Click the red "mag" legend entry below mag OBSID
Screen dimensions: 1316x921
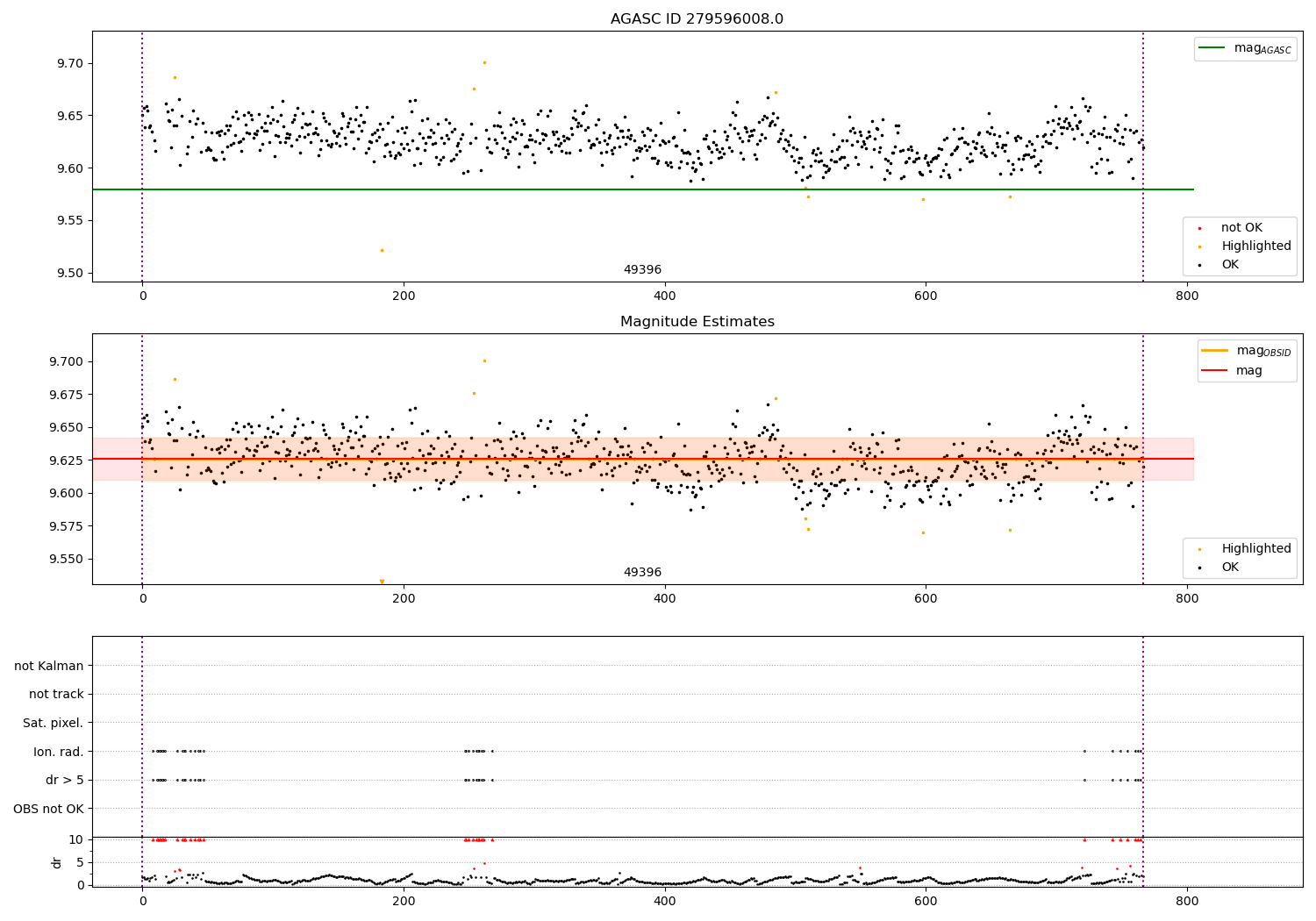1232,371
